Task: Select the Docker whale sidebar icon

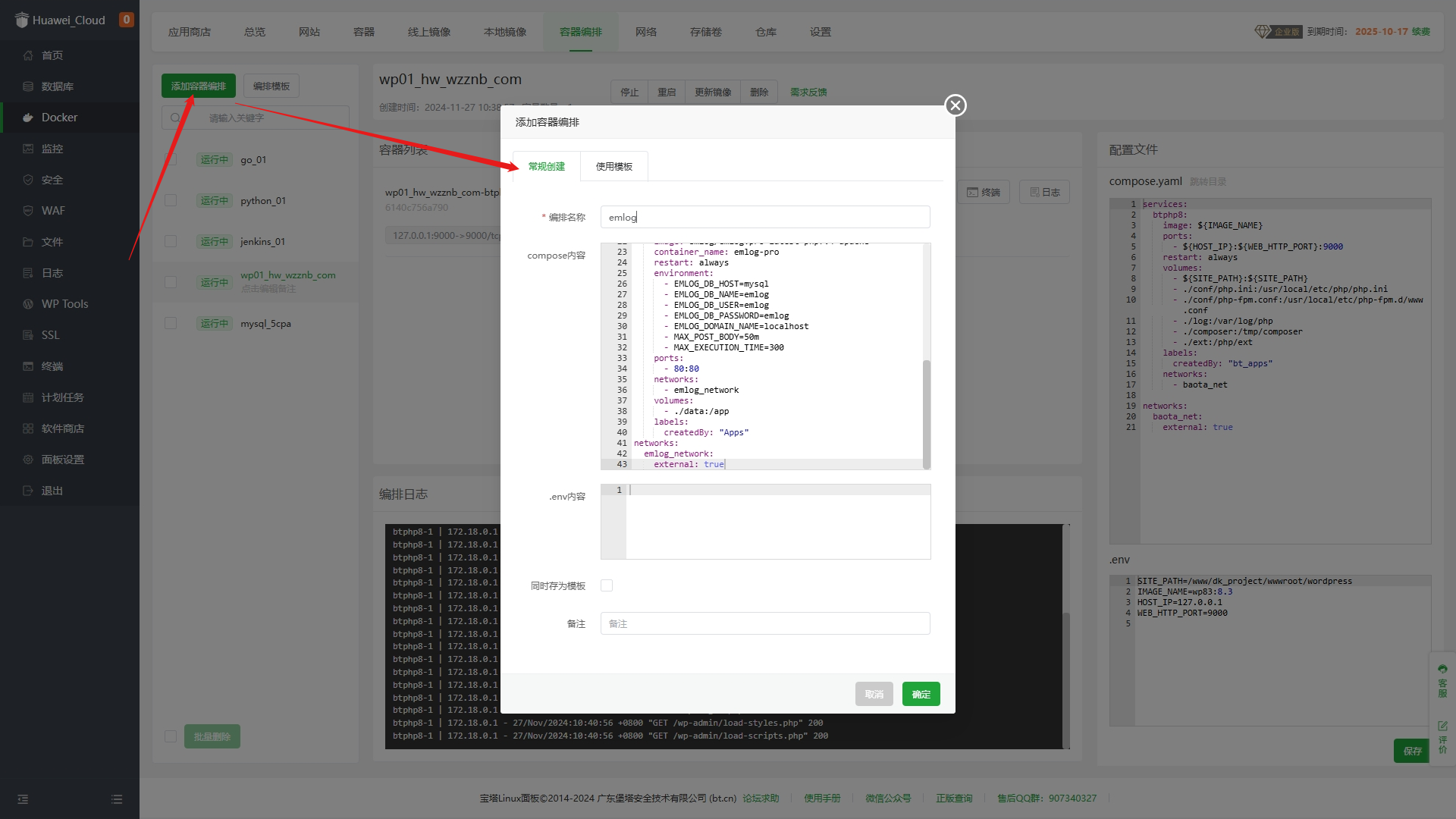Action: [x=28, y=118]
